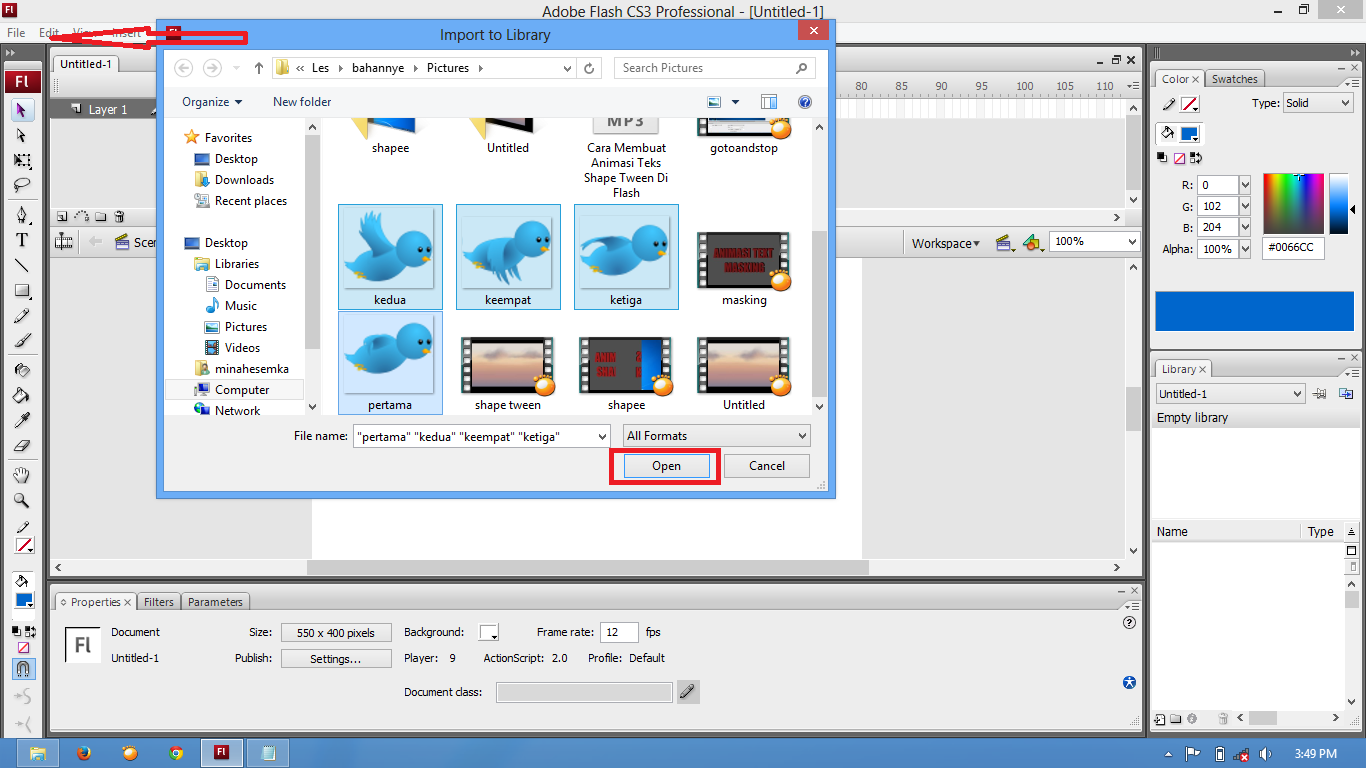Image resolution: width=1366 pixels, height=768 pixels.
Task: Open the Workspace dropdown
Action: tap(945, 243)
